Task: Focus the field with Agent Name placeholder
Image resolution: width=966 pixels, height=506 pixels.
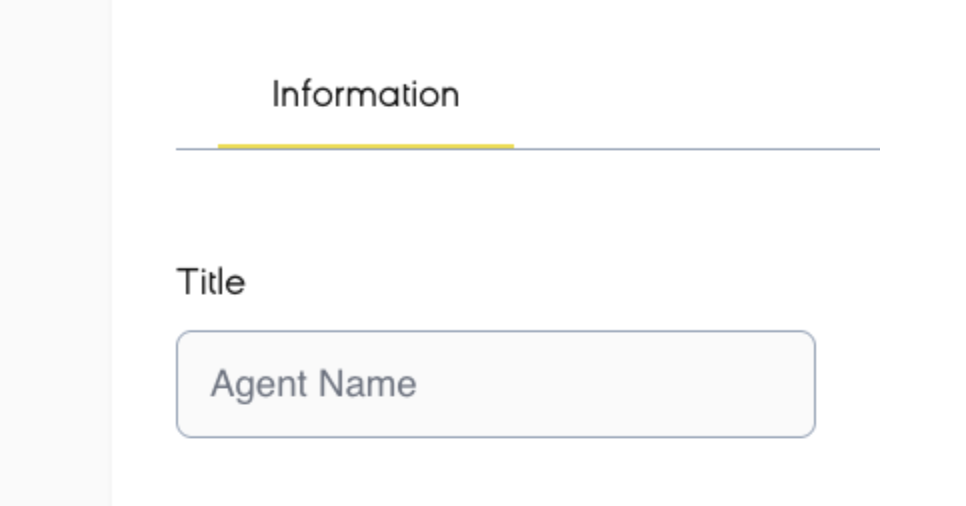Action: coord(495,384)
